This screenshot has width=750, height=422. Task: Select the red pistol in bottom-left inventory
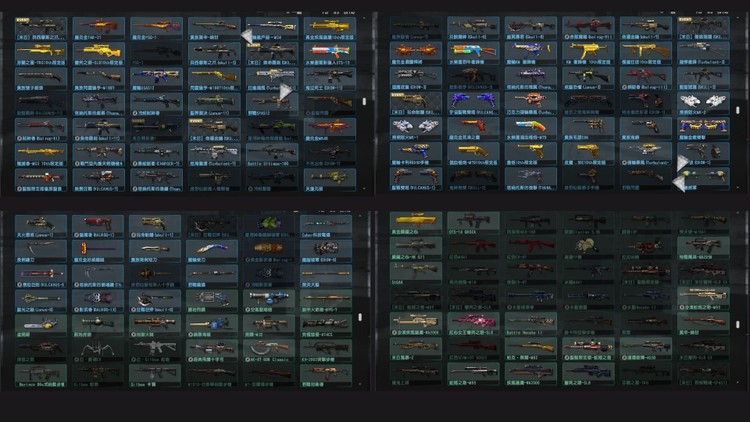[x=98, y=226]
